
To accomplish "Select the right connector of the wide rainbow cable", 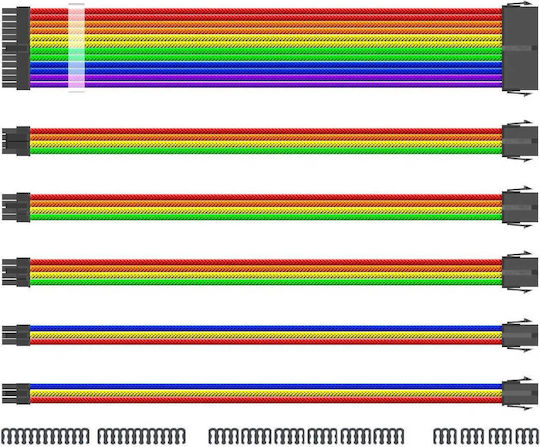I will (520, 48).
